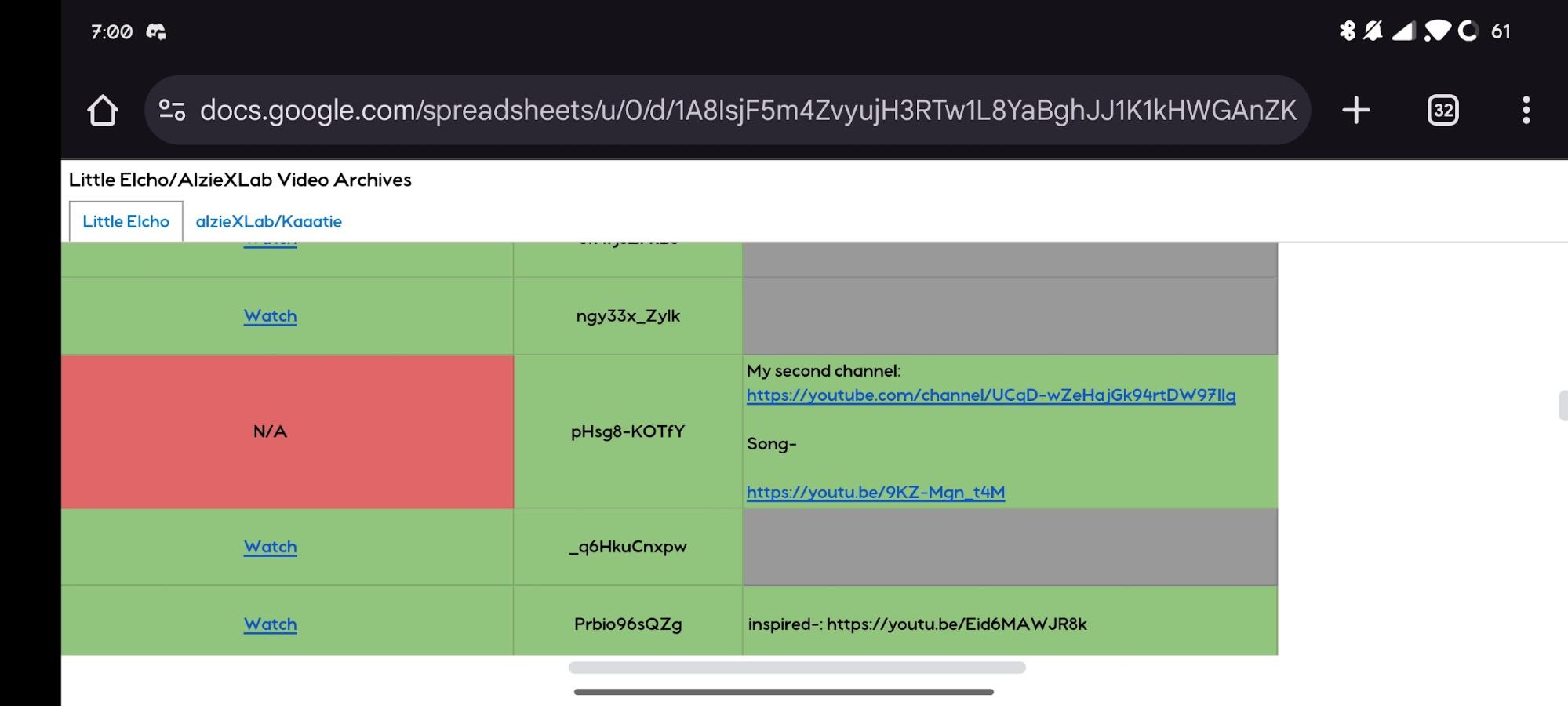
Task: Open the youtu.be/9KZ-Mgn_t4M song link
Action: tap(875, 493)
